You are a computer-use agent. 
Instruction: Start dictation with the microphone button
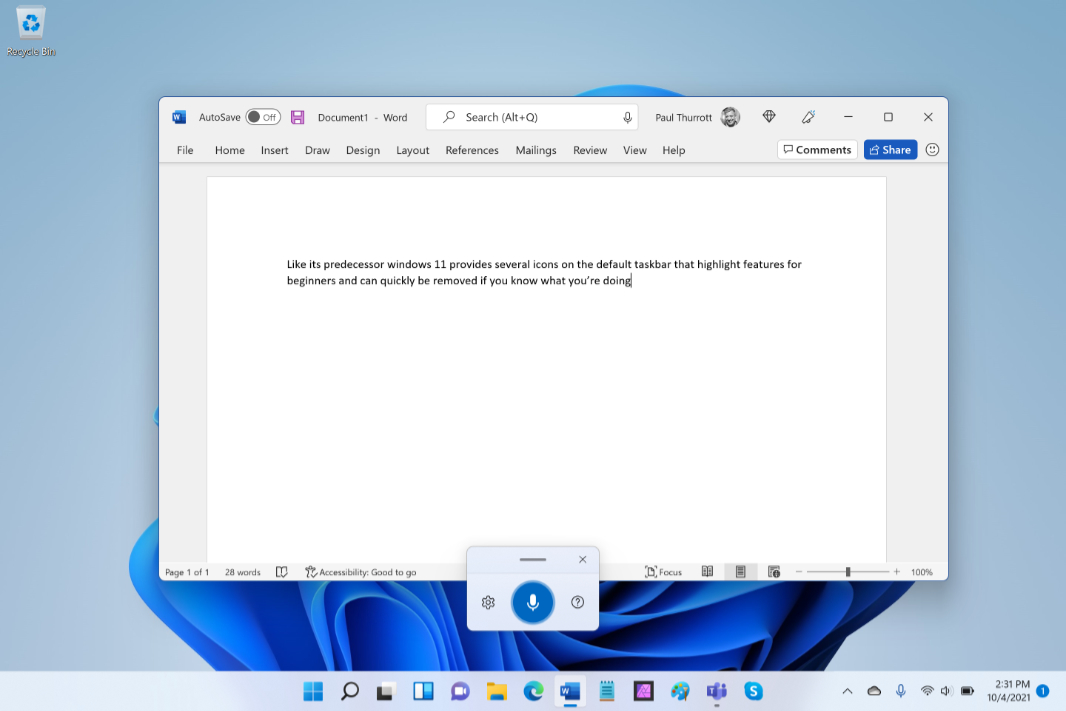pos(532,602)
